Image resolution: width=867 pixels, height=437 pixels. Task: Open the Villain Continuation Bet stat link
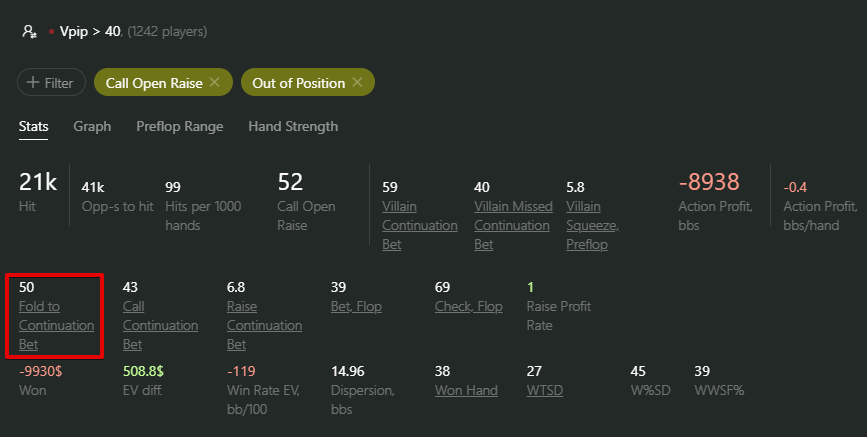click(x=420, y=225)
